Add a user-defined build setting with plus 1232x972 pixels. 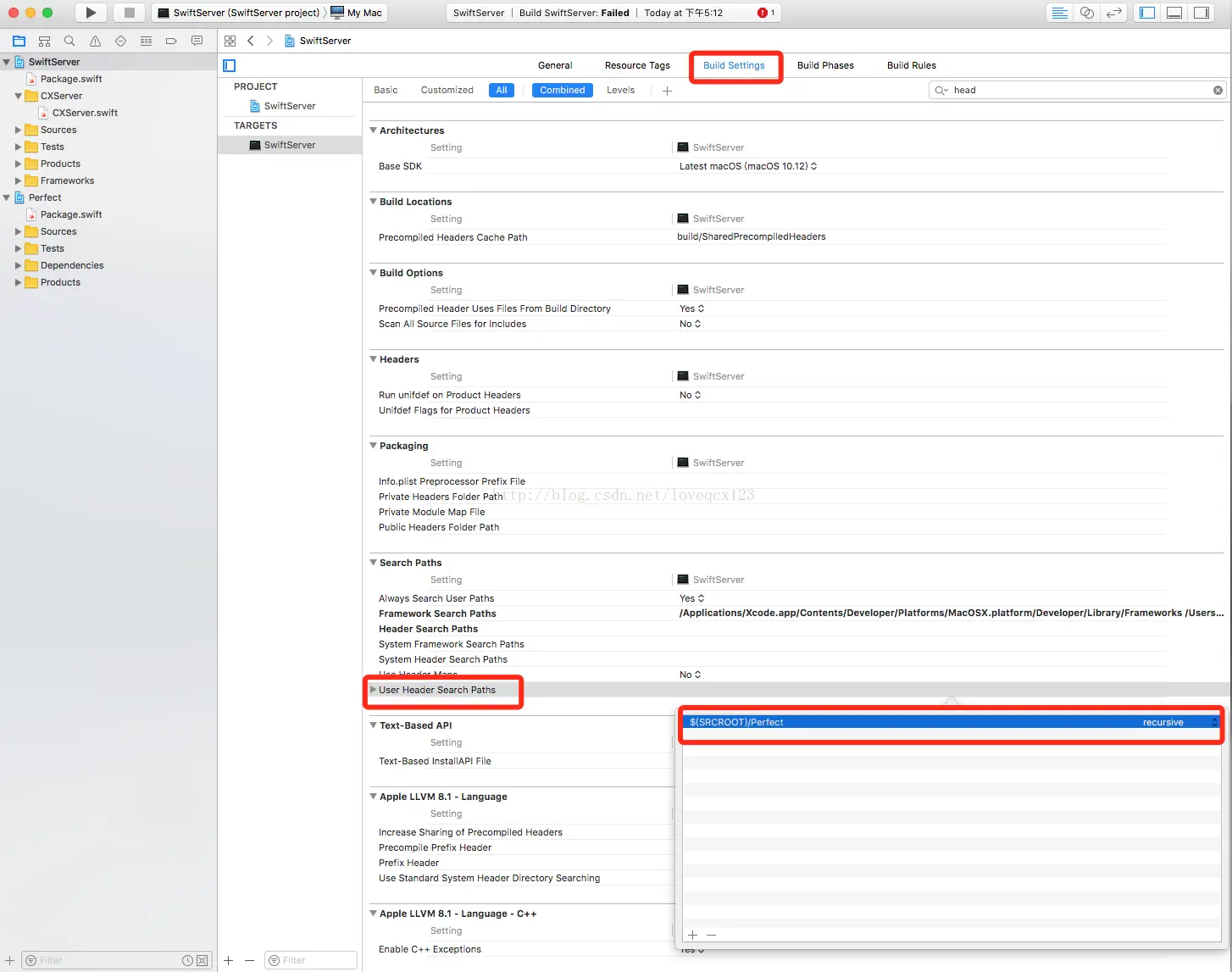[667, 91]
